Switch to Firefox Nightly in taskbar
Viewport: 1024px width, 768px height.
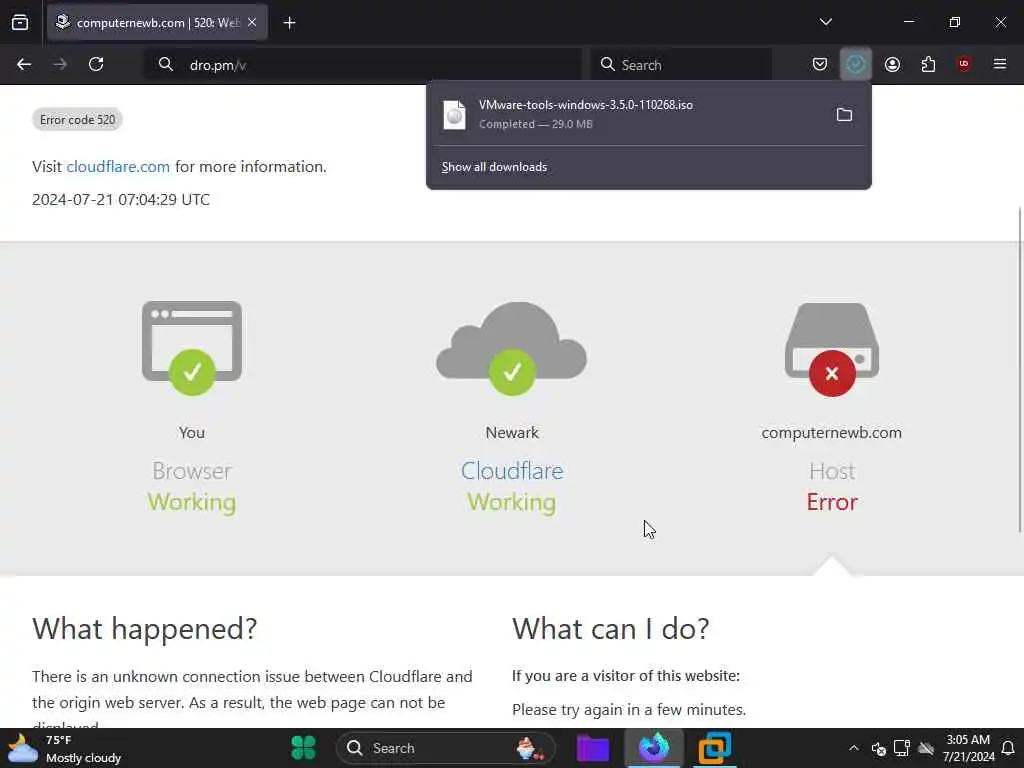click(654, 748)
